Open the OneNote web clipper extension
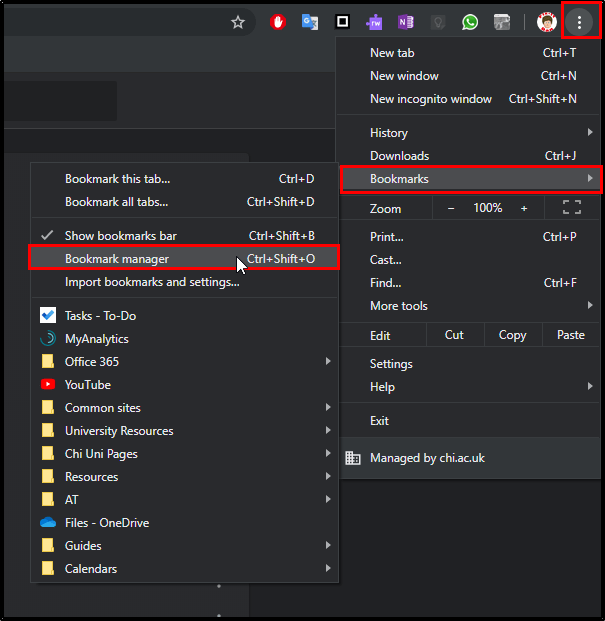The height and width of the screenshot is (621, 605). (x=406, y=22)
